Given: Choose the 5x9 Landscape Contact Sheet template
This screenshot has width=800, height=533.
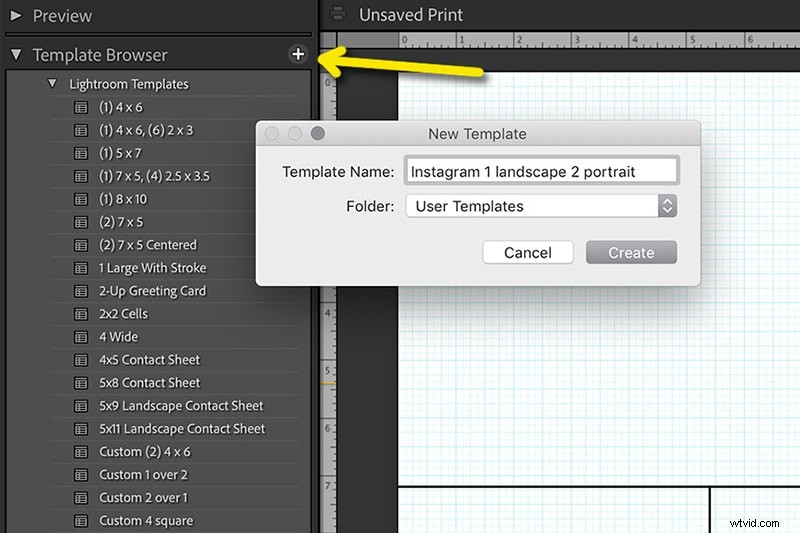Looking at the screenshot, I should (x=181, y=405).
